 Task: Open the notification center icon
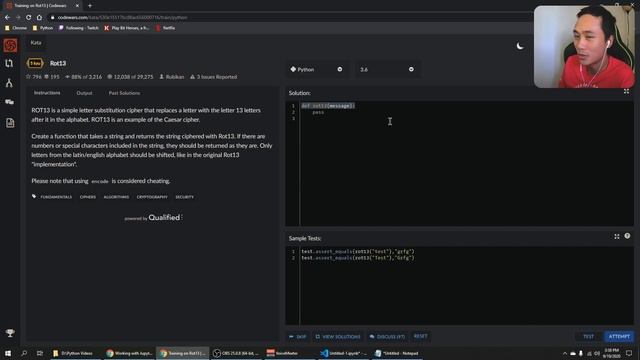pyautogui.click(x=629, y=353)
